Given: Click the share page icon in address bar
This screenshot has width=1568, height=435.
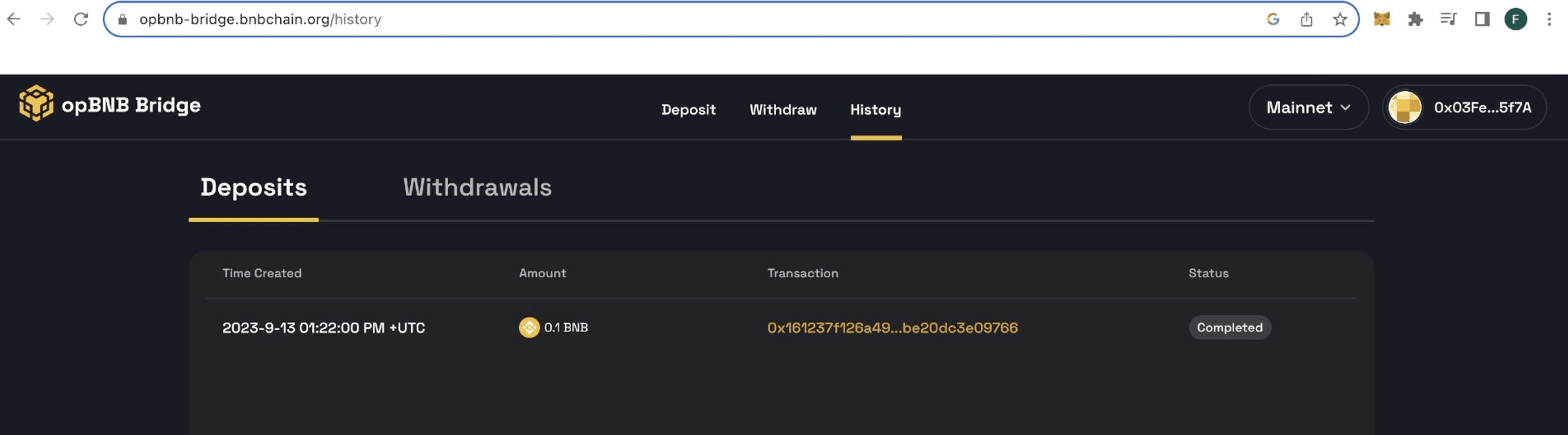Looking at the screenshot, I should 1306,19.
